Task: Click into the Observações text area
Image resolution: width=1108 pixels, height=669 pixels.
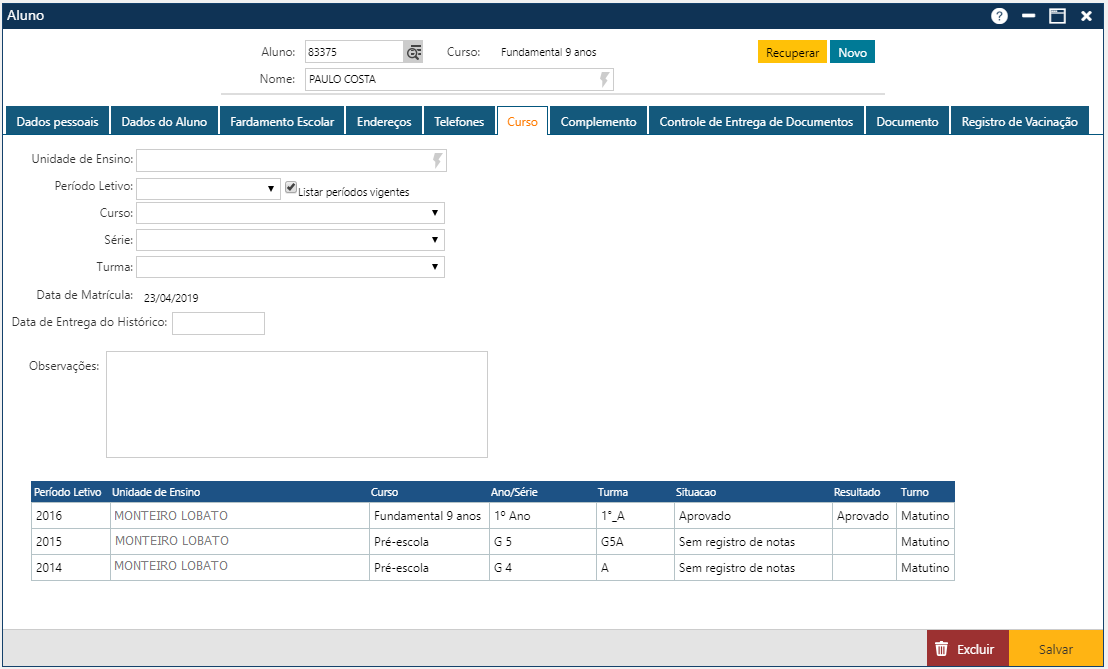Action: [x=297, y=404]
